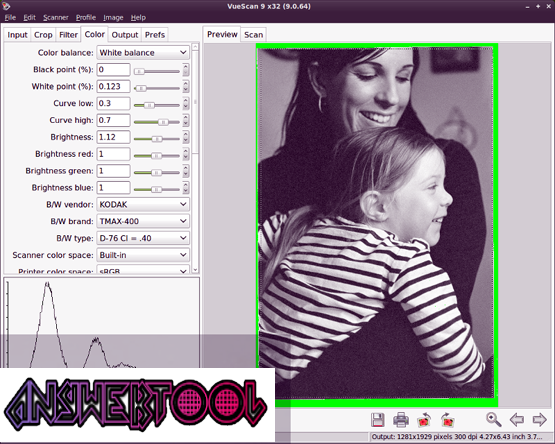Open the Scanner color space dropdown
The width and height of the screenshot is (555, 444).
143,255
